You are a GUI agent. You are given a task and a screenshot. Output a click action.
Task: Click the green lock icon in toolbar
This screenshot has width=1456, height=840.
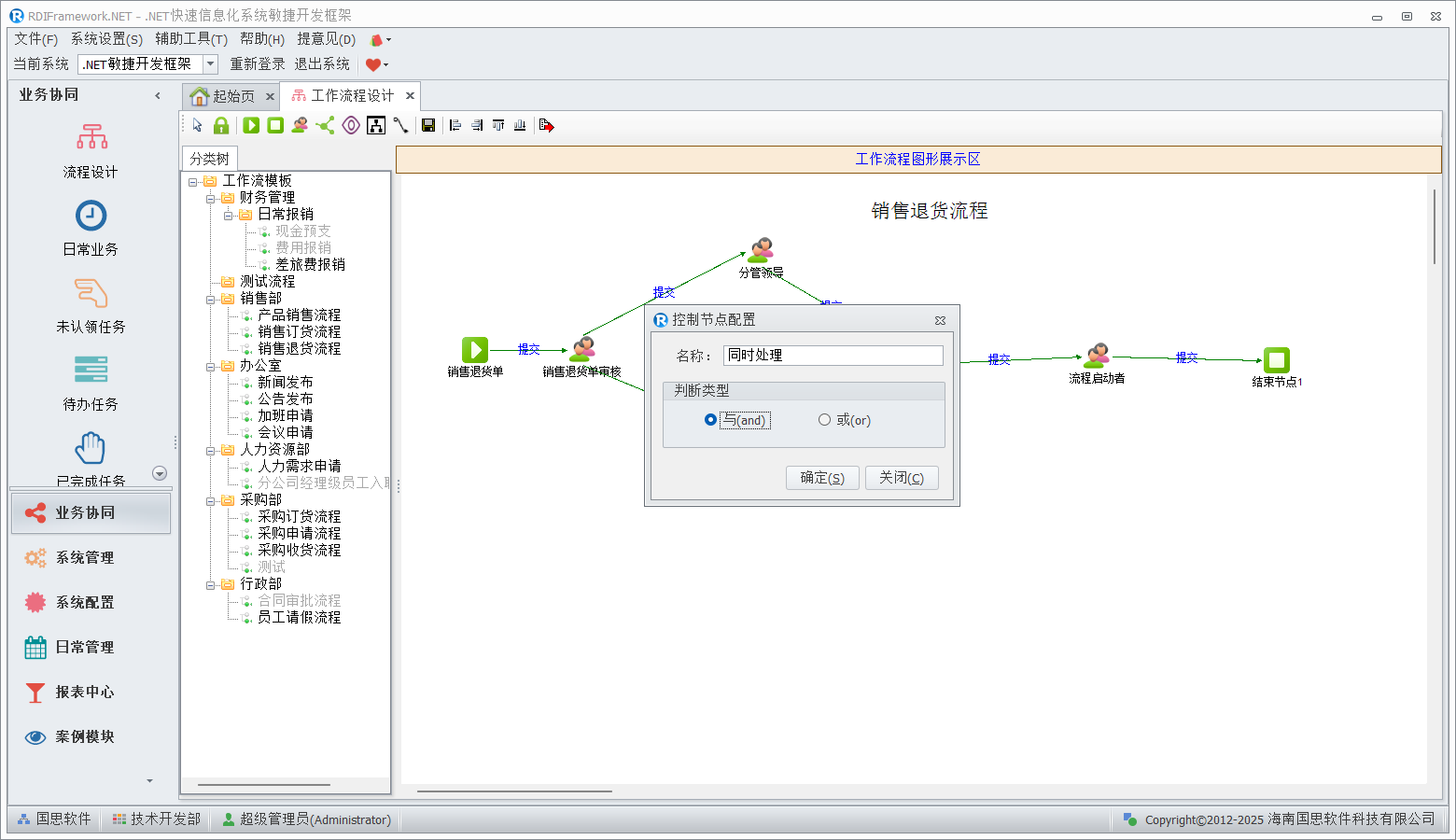click(x=221, y=125)
